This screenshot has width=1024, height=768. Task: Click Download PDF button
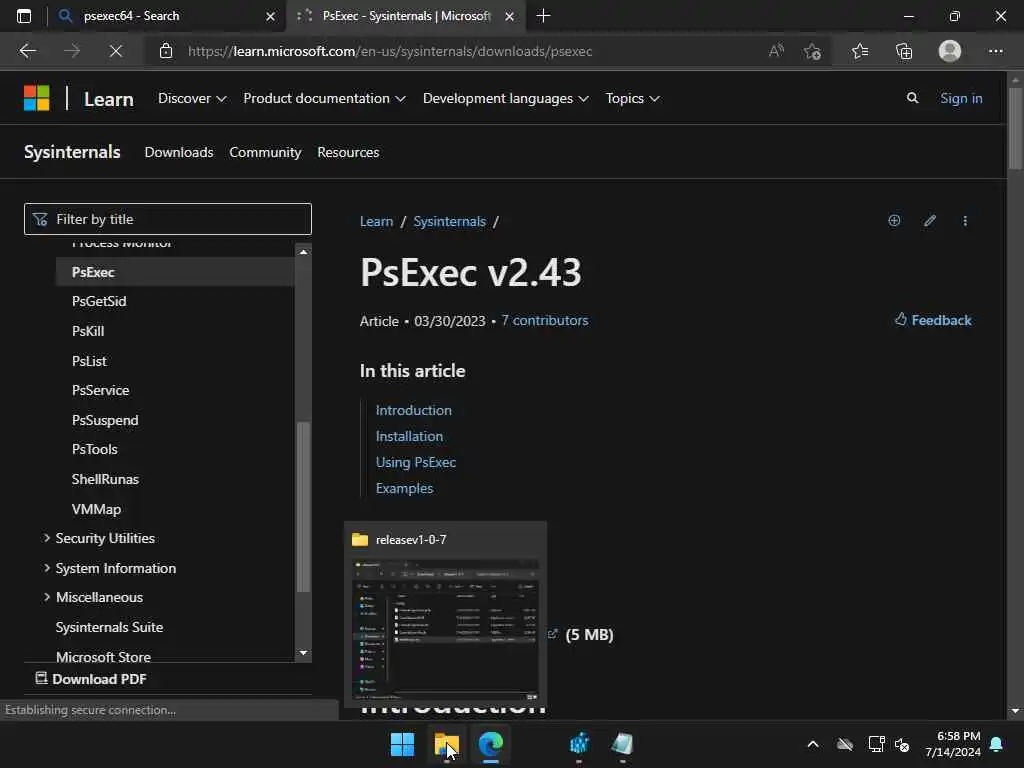click(x=91, y=679)
